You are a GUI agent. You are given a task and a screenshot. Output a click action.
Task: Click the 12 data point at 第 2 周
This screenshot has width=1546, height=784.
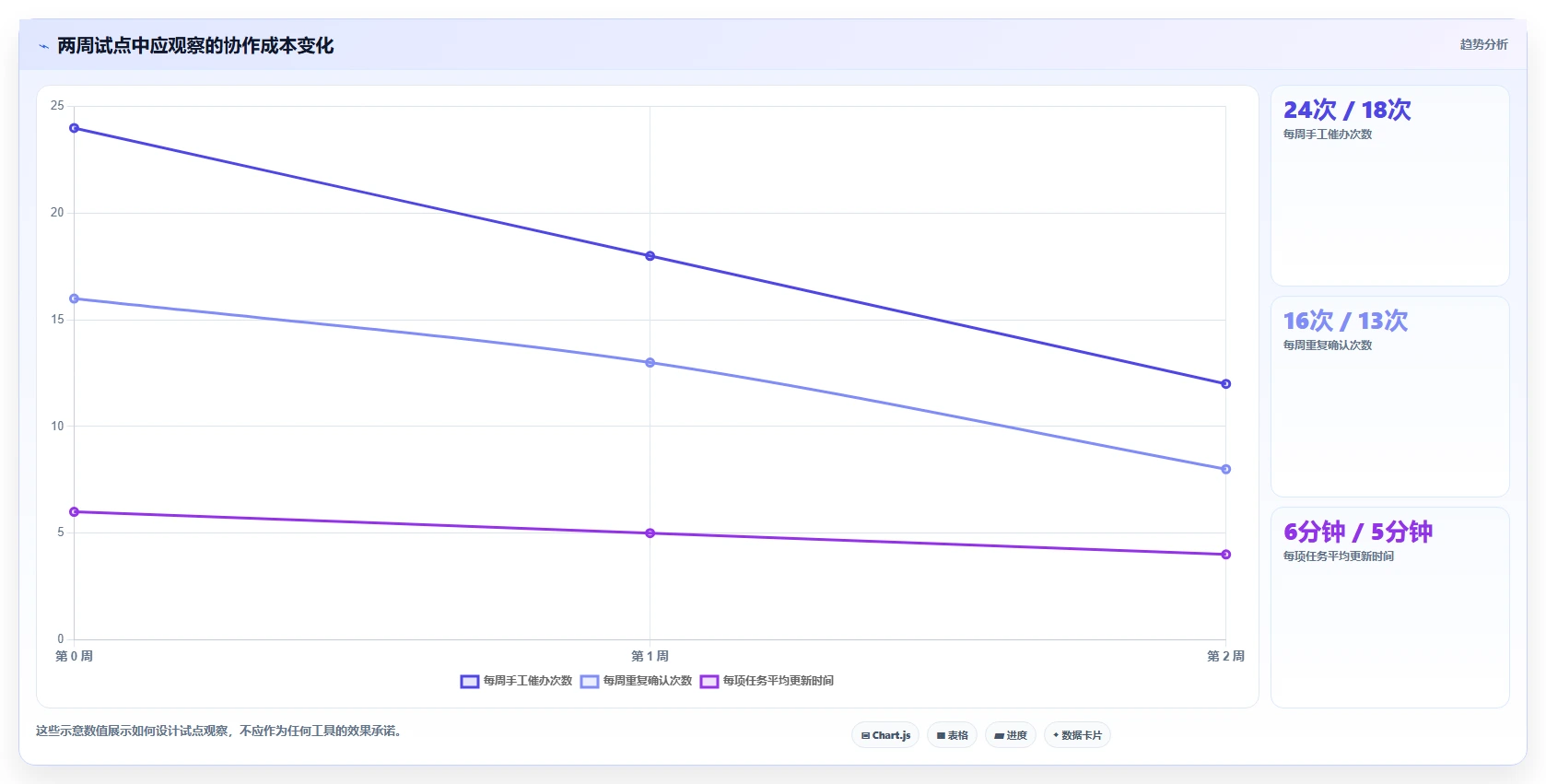(x=1225, y=384)
